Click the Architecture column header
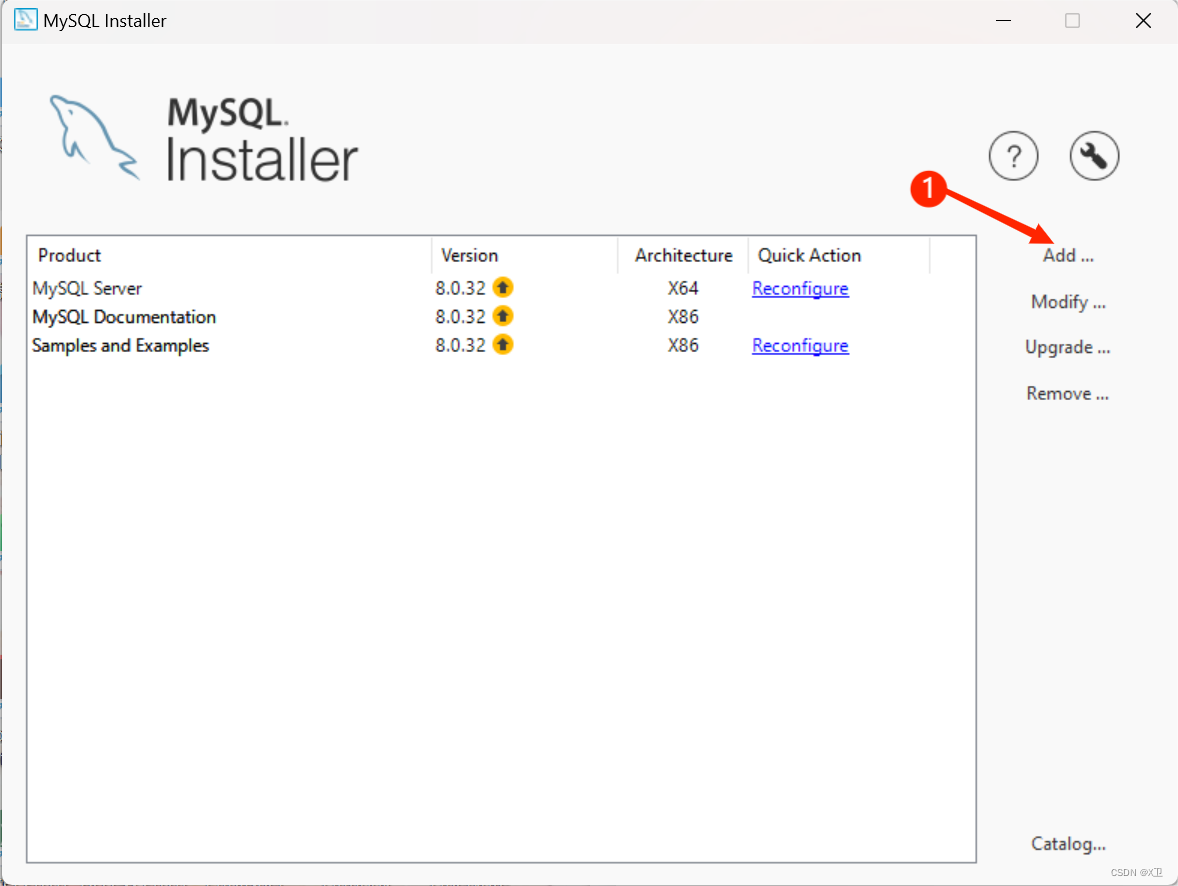1178x886 pixels. click(683, 255)
